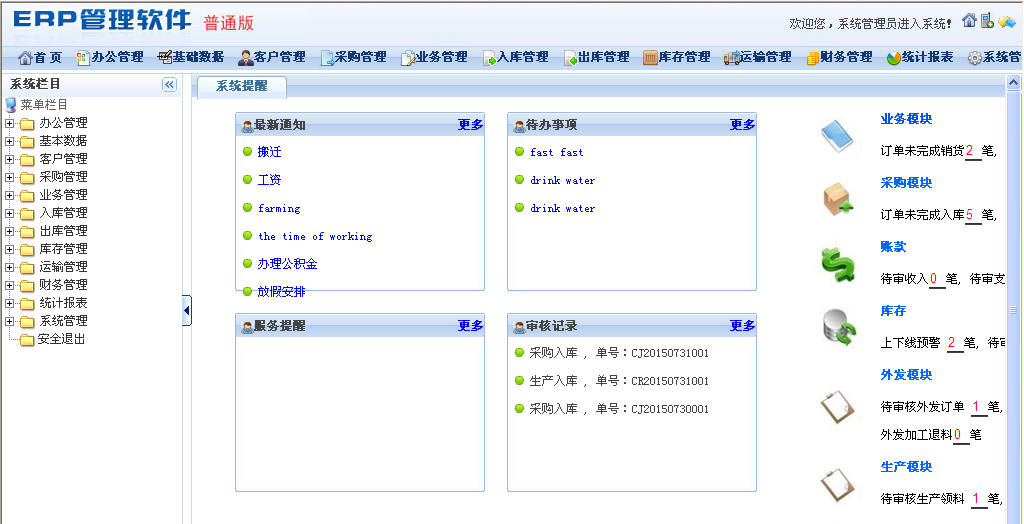Collapse the 系统栏目 sidebar panel

(169, 85)
